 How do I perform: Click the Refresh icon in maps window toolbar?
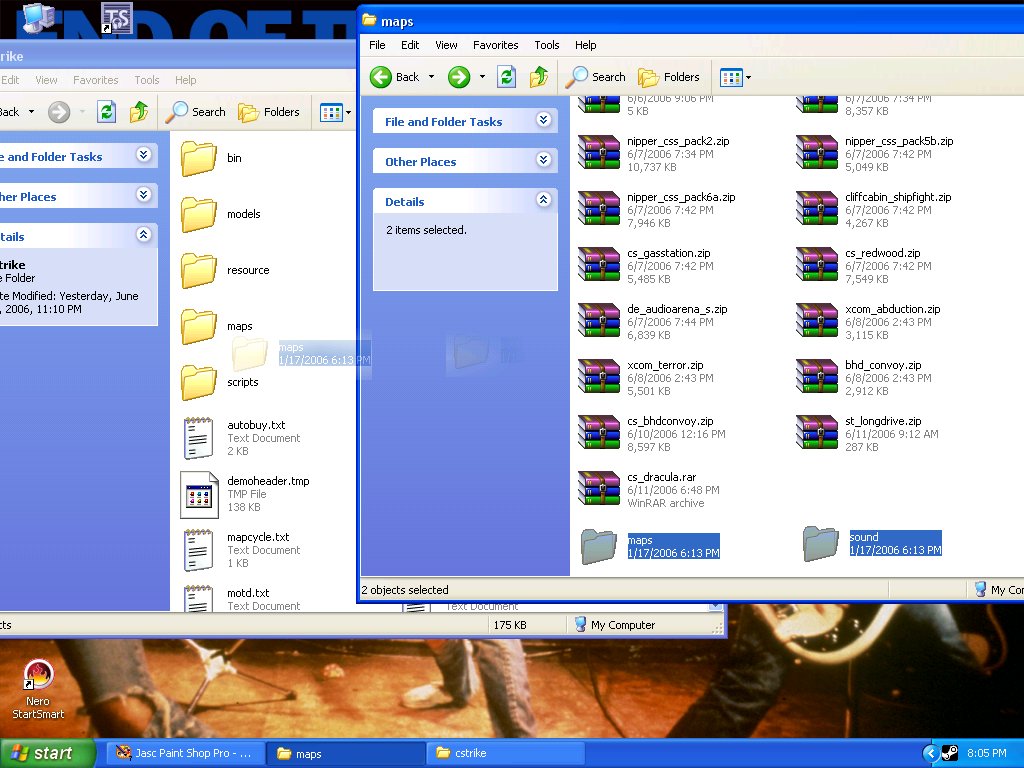[x=507, y=77]
